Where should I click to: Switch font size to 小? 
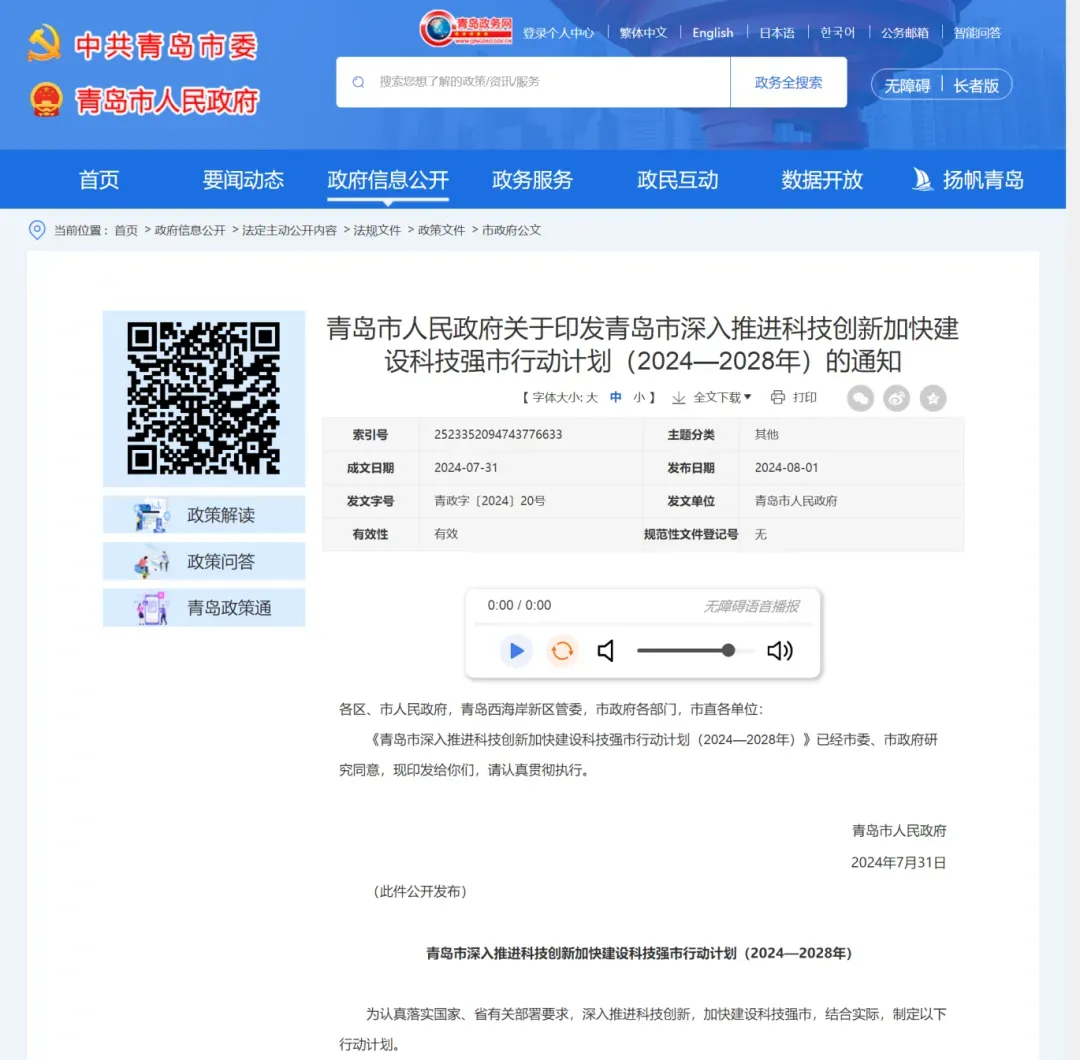pos(638,397)
